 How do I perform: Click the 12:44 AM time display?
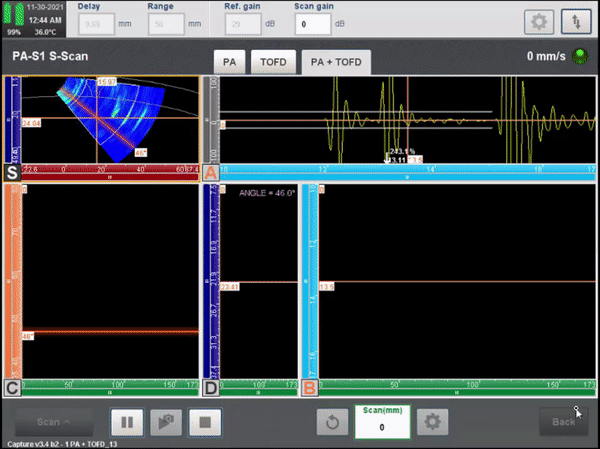click(45, 20)
